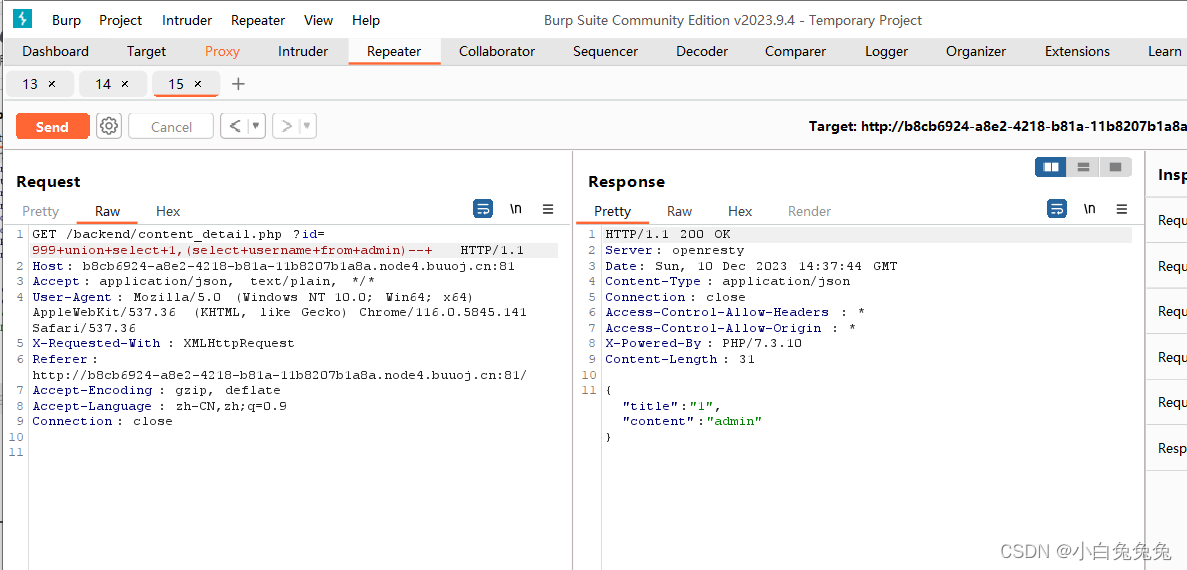Toggle word wrap icon in Request panel
This screenshot has height=570, width=1187.
(483, 209)
